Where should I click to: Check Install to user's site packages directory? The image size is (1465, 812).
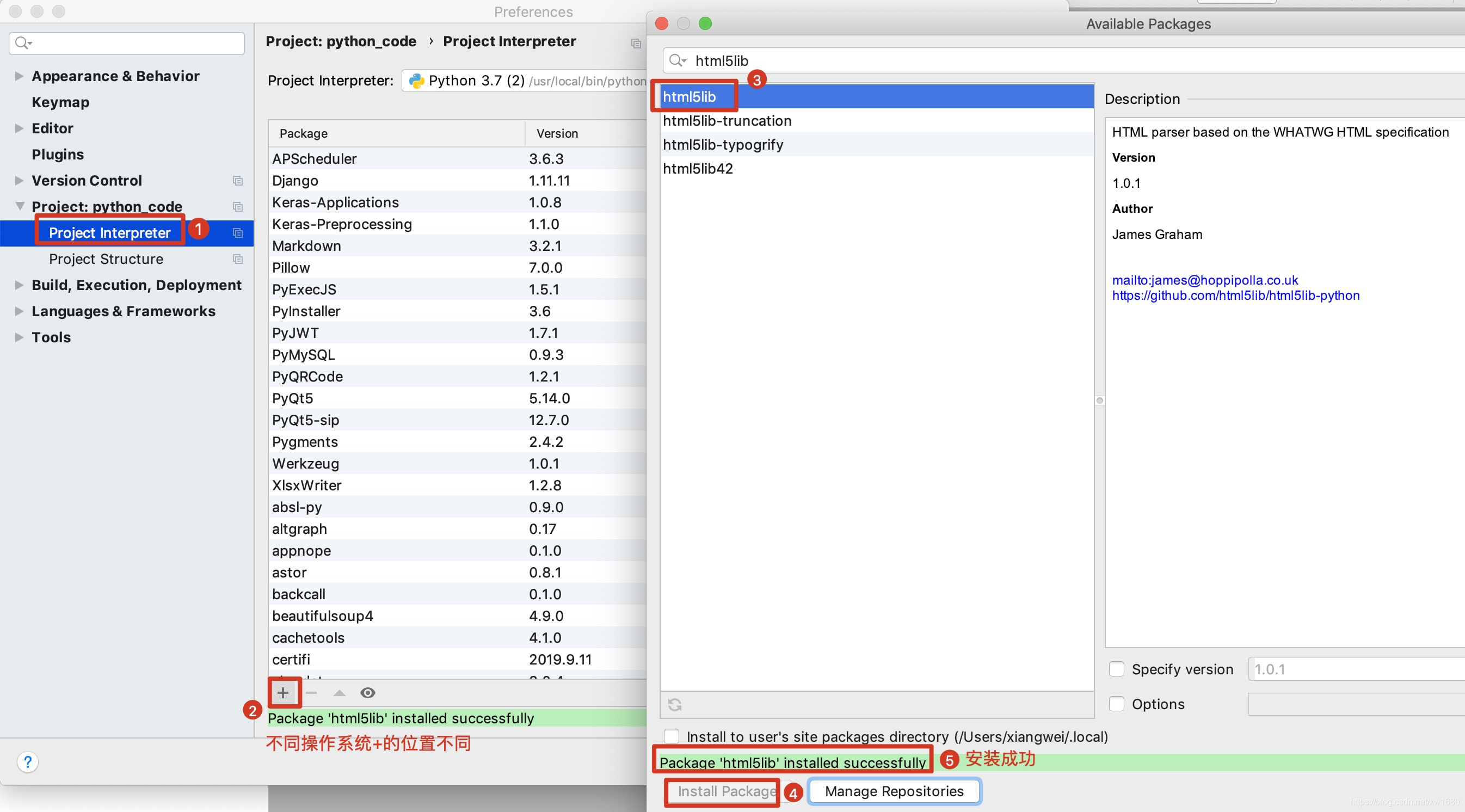(672, 736)
